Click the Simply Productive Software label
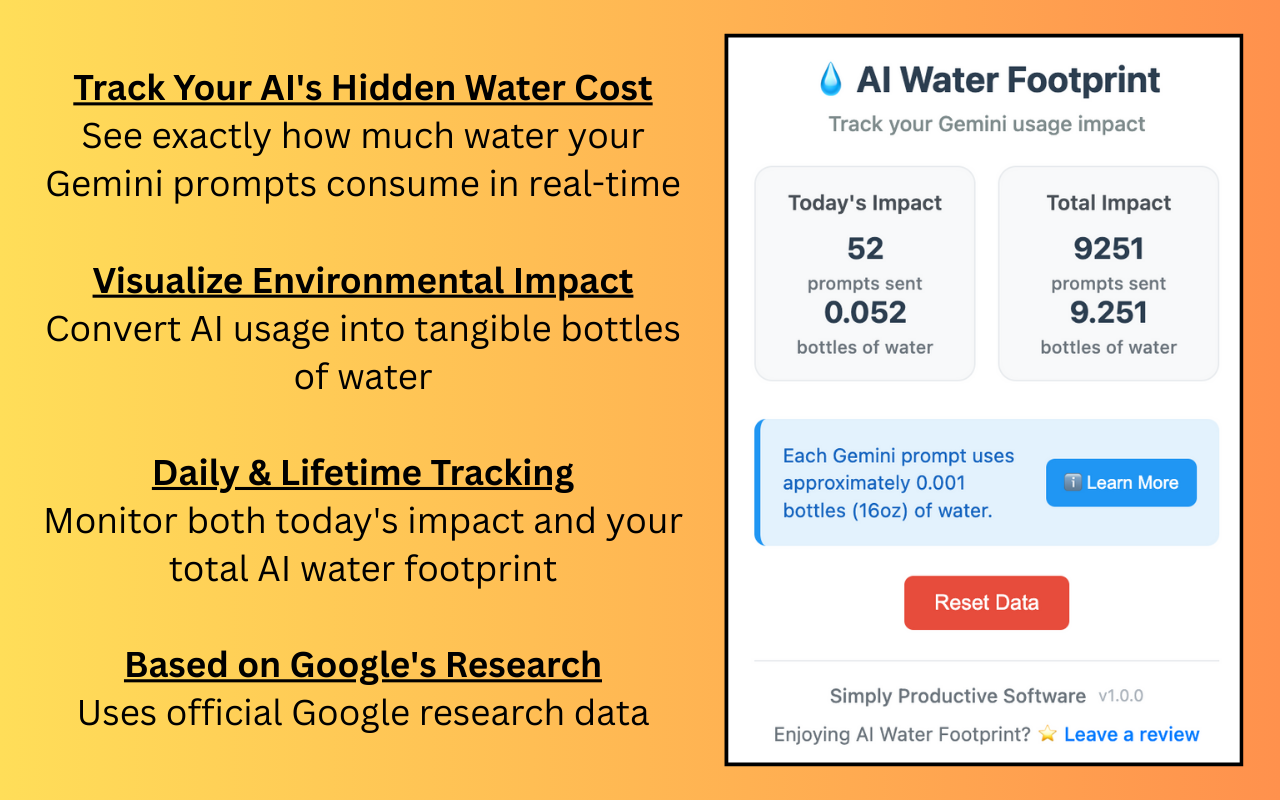The height and width of the screenshot is (800, 1280). click(x=957, y=696)
